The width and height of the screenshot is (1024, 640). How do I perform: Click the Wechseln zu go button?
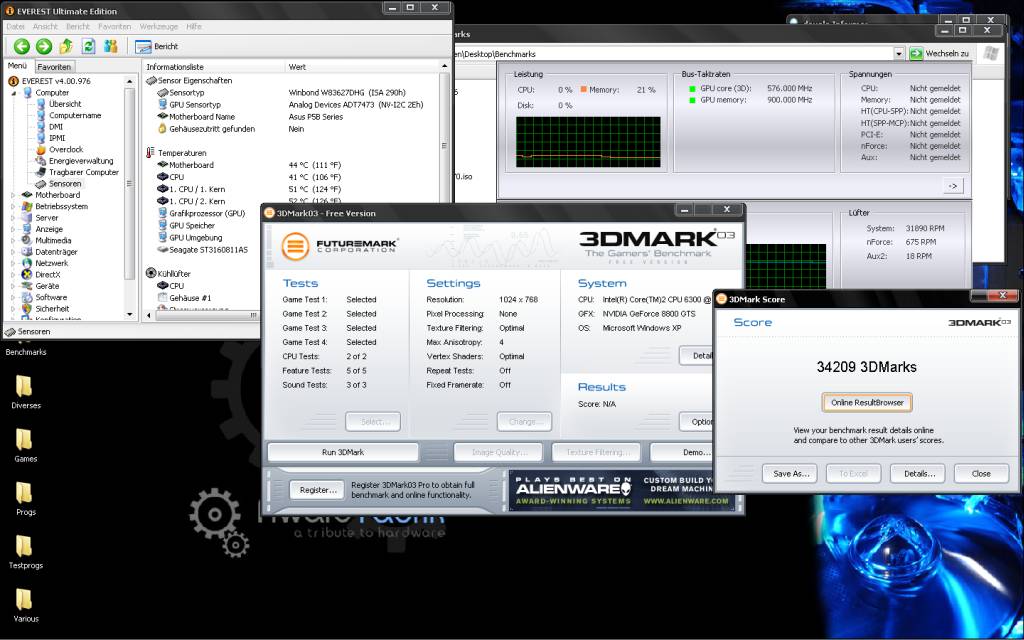click(x=940, y=54)
